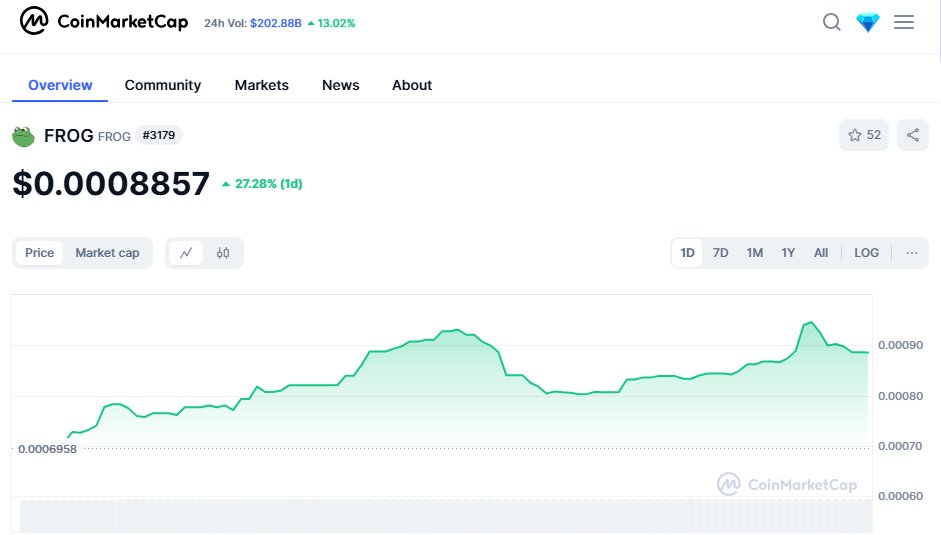The image size is (941, 535).
Task: Select Price chart mode
Action: 40,253
